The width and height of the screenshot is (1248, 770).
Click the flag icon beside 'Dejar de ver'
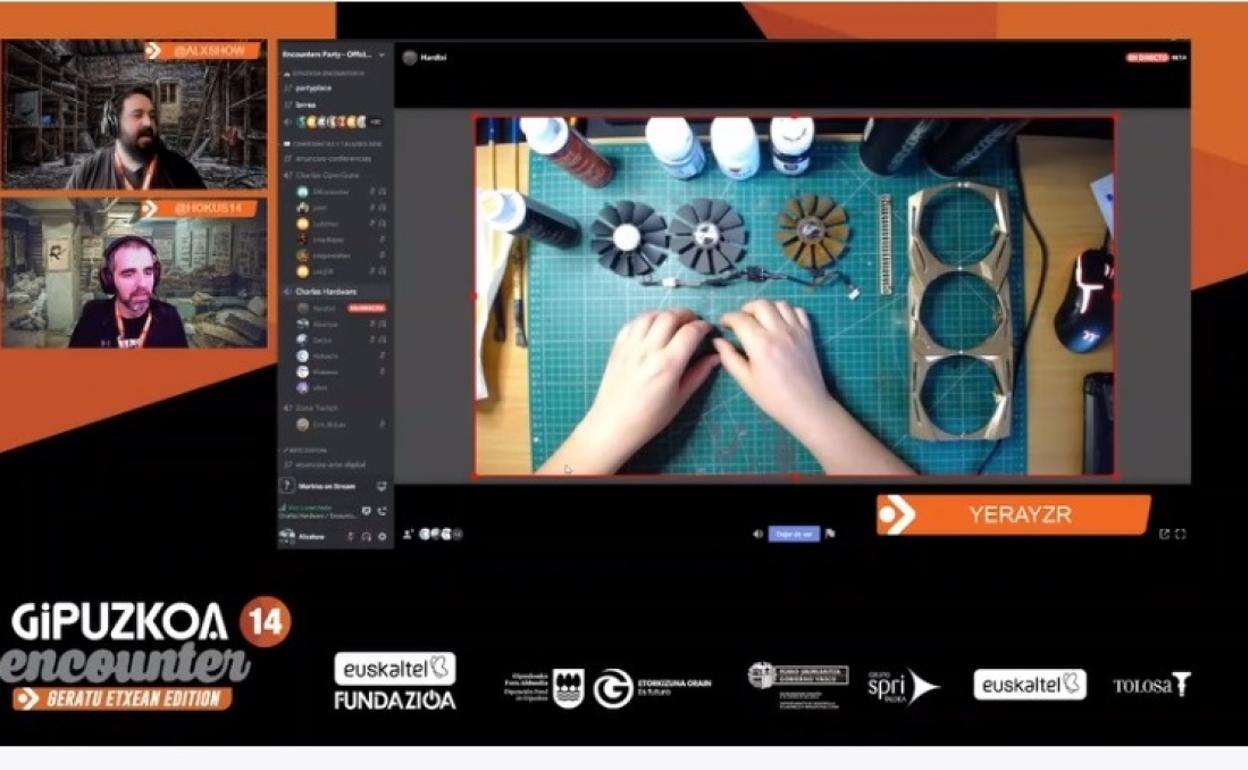pyautogui.click(x=830, y=534)
